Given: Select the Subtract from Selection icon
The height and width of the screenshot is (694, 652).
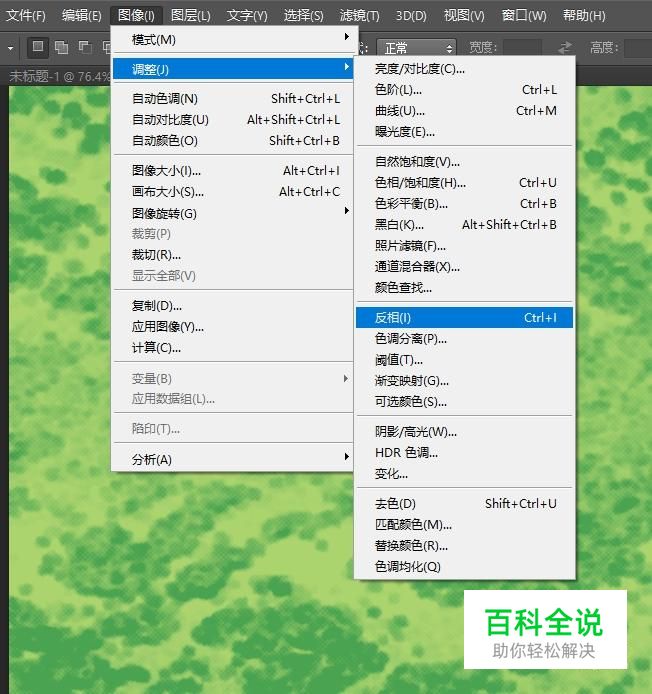Looking at the screenshot, I should (85, 47).
